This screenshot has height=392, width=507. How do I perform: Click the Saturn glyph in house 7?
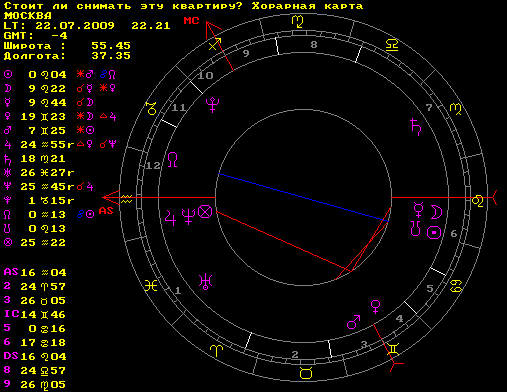point(416,127)
